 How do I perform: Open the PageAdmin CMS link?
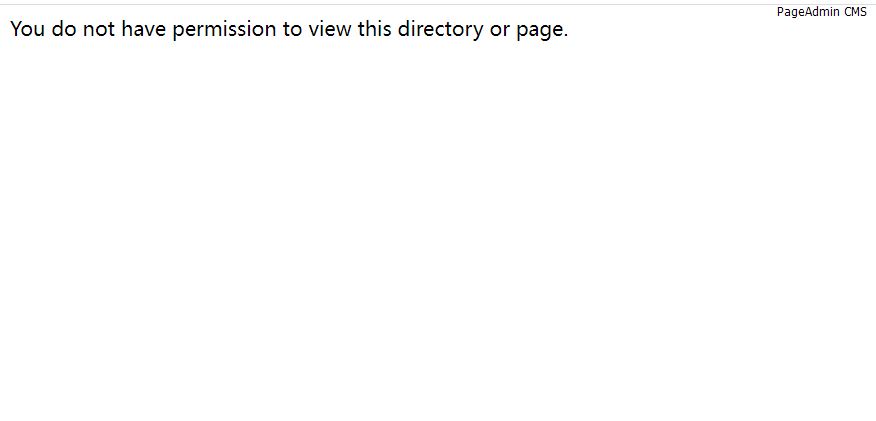coord(821,12)
